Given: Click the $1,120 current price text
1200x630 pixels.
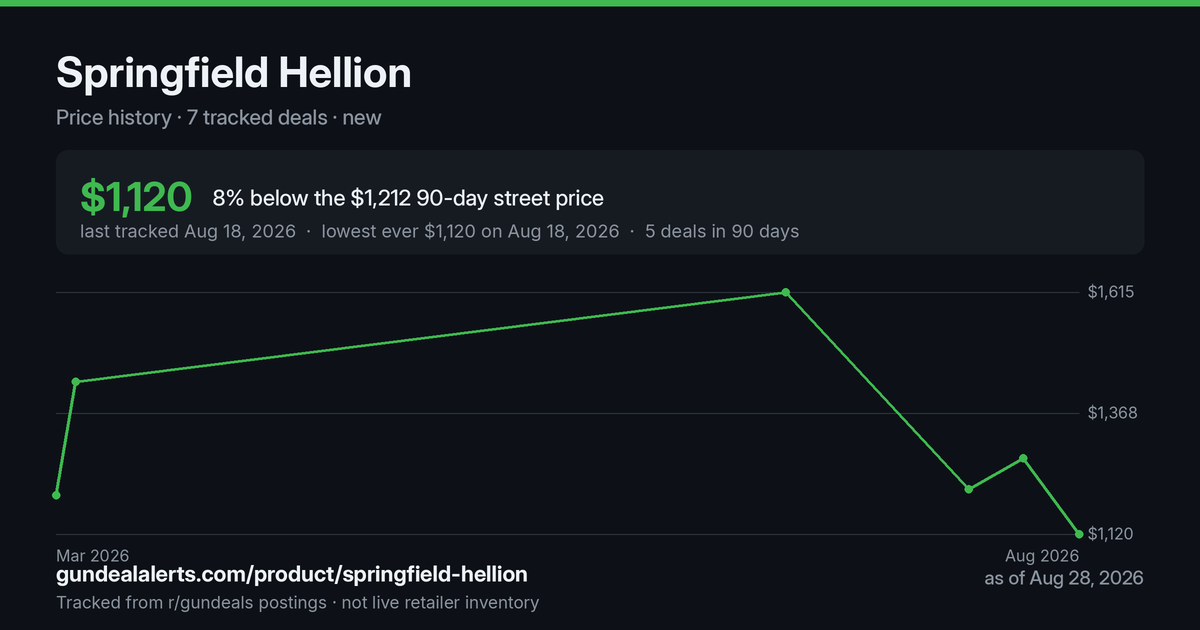Looking at the screenshot, I should tap(136, 197).
